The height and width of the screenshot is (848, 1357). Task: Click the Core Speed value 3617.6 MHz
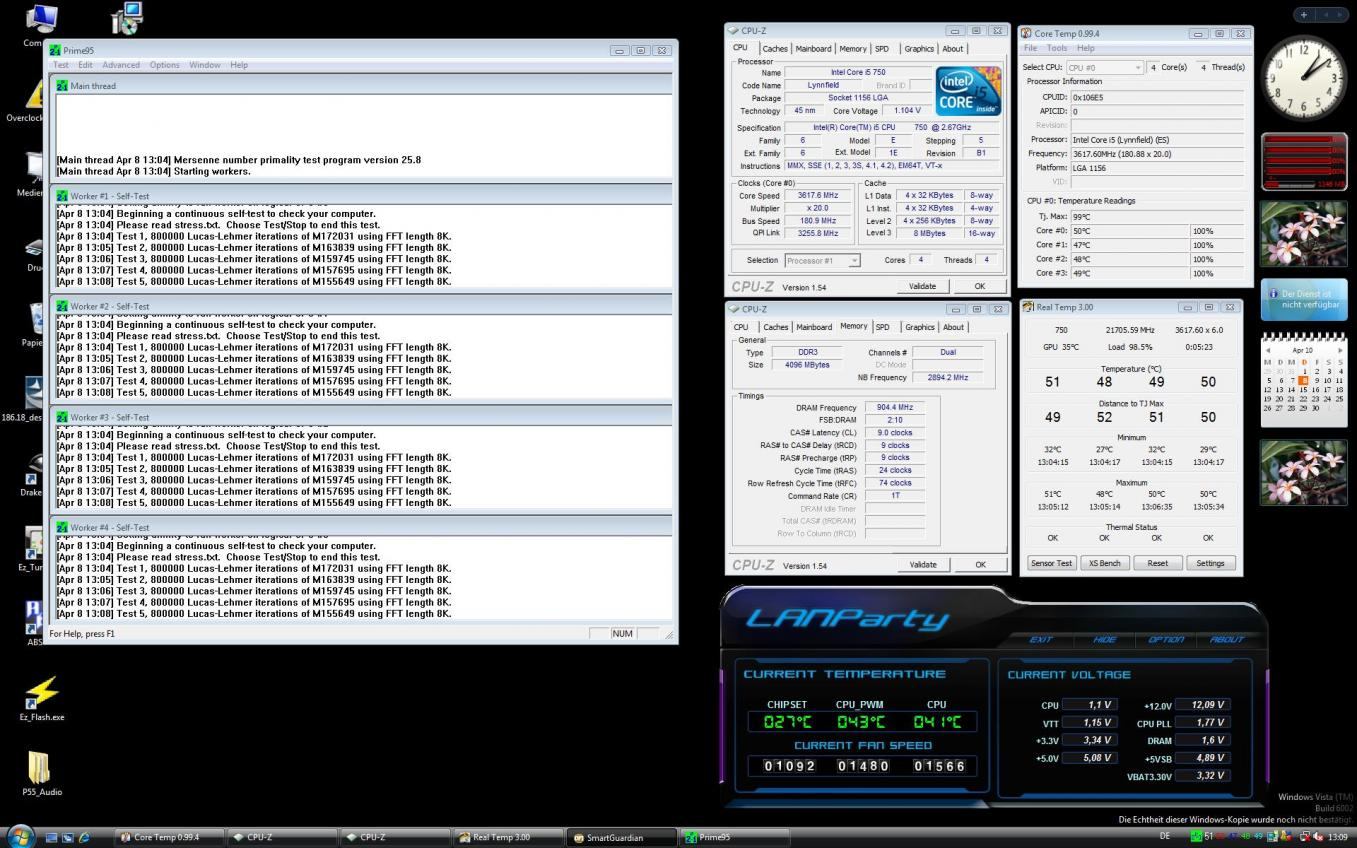[x=817, y=195]
